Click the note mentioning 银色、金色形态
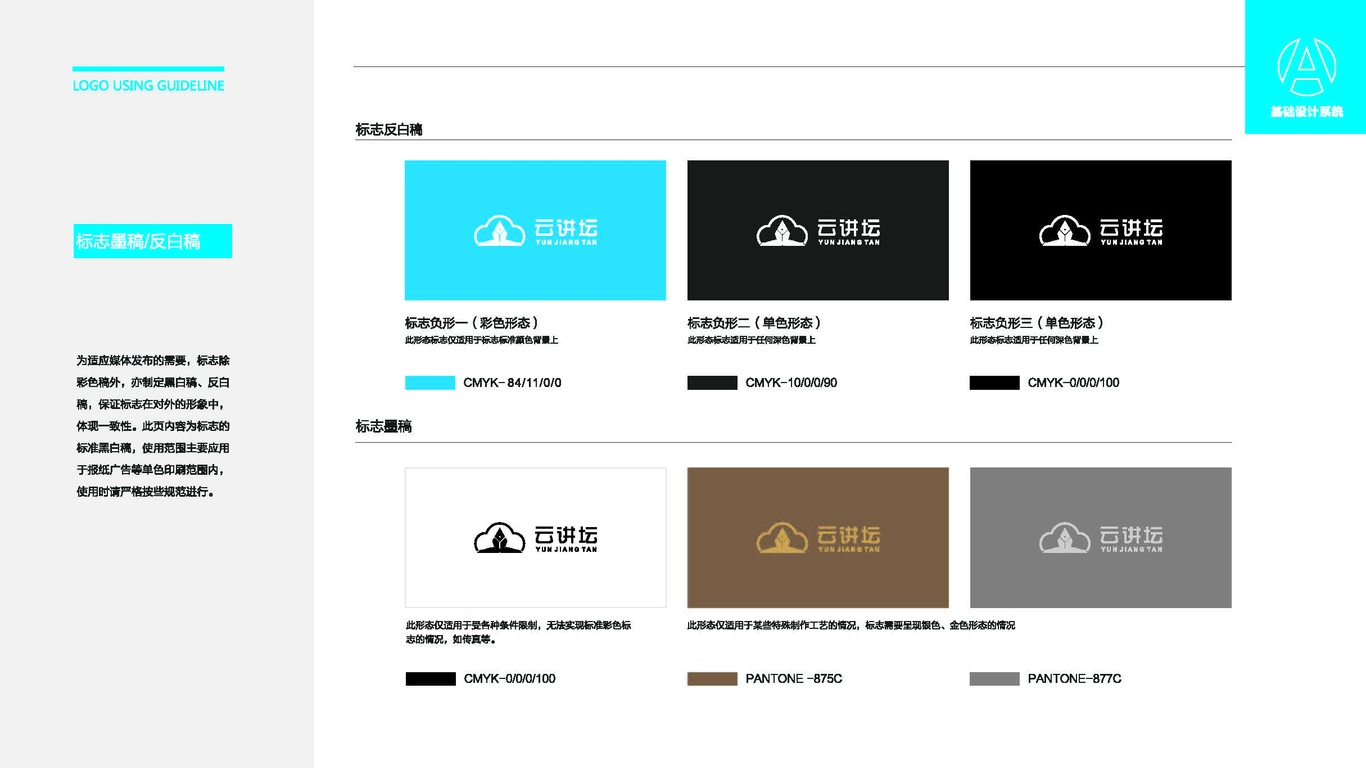 (851, 626)
